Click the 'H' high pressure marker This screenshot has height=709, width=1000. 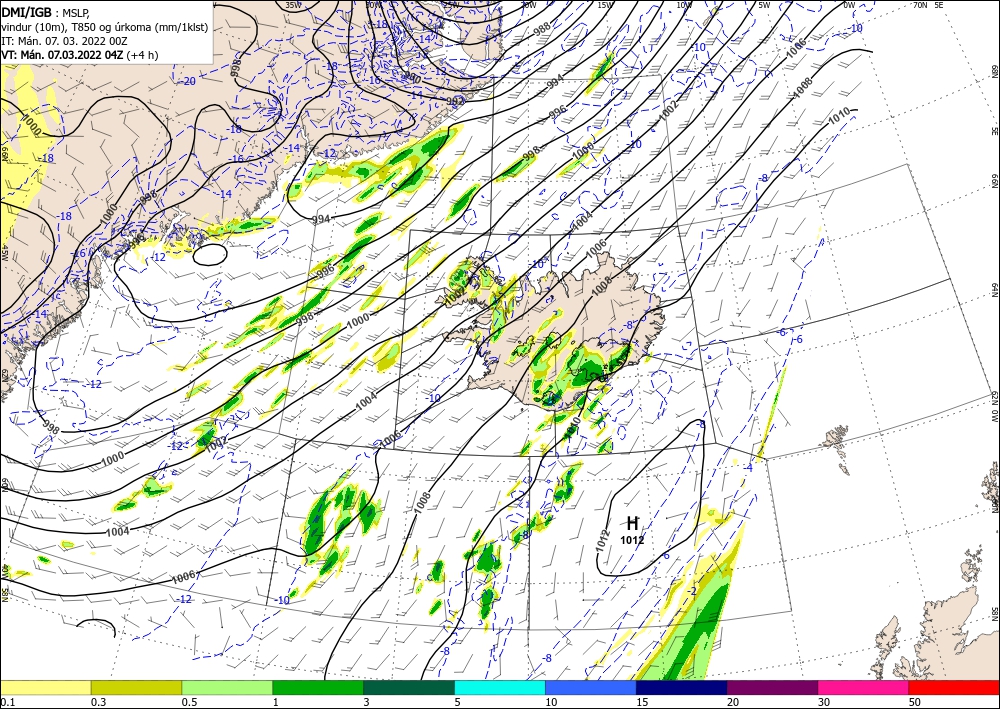[x=632, y=523]
